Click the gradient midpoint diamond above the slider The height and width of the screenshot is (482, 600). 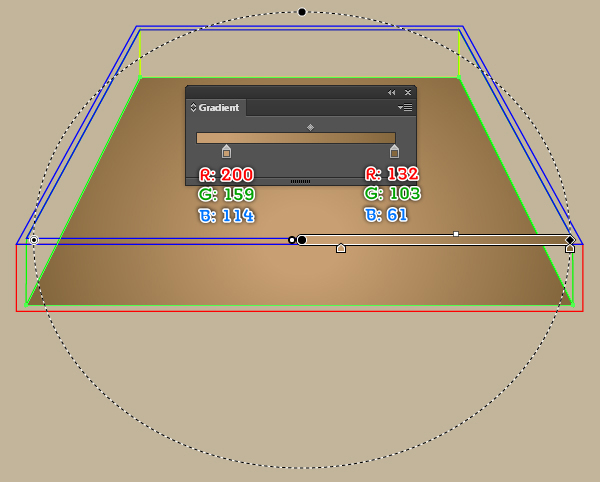tap(310, 127)
